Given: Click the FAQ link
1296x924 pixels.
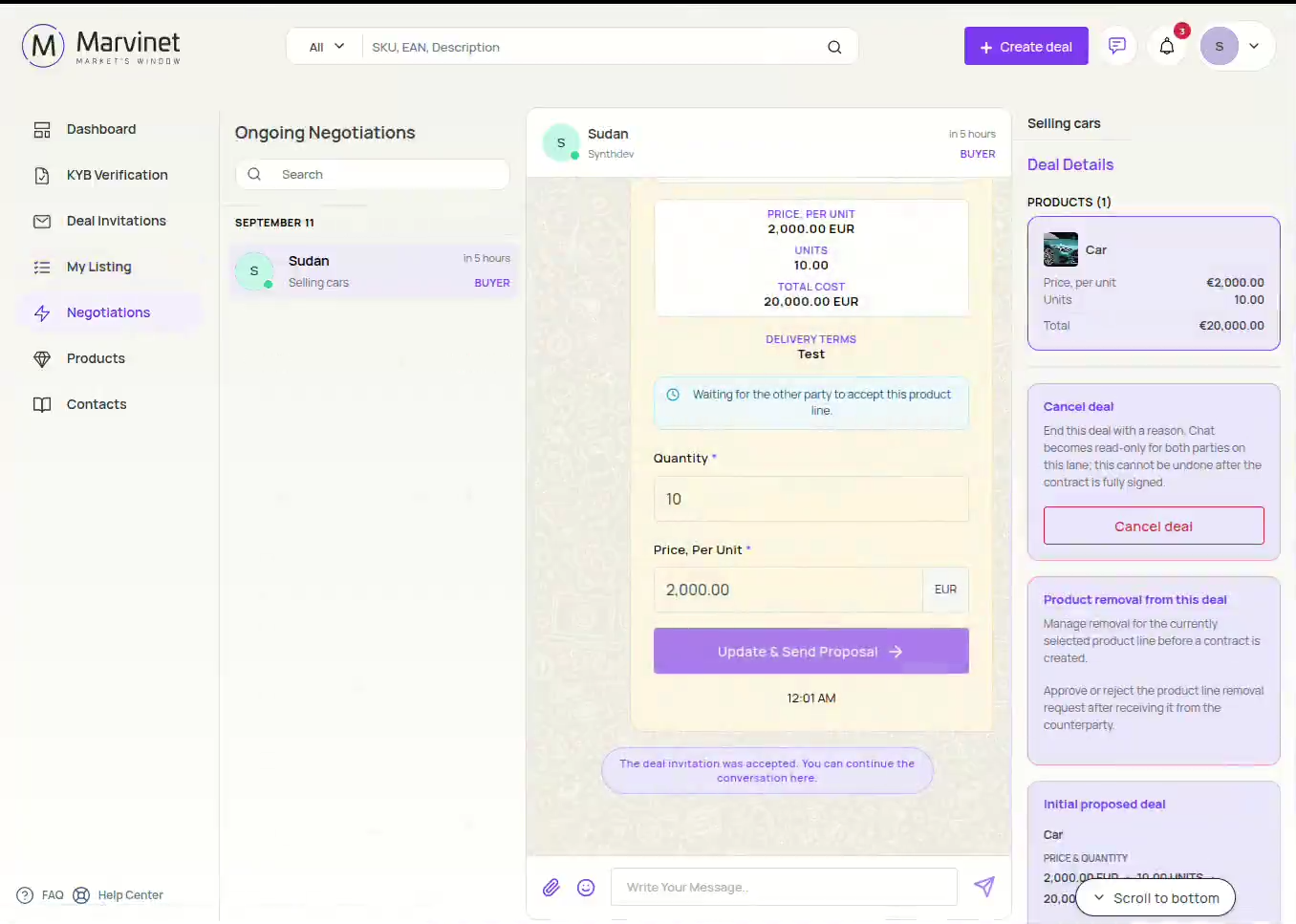Looking at the screenshot, I should click(41, 895).
